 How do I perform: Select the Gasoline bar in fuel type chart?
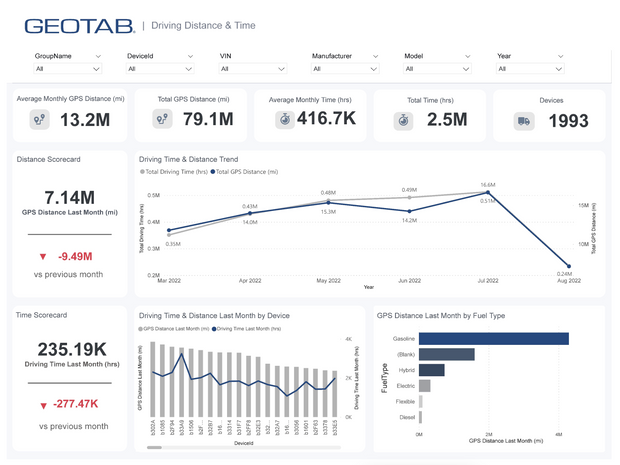493,339
